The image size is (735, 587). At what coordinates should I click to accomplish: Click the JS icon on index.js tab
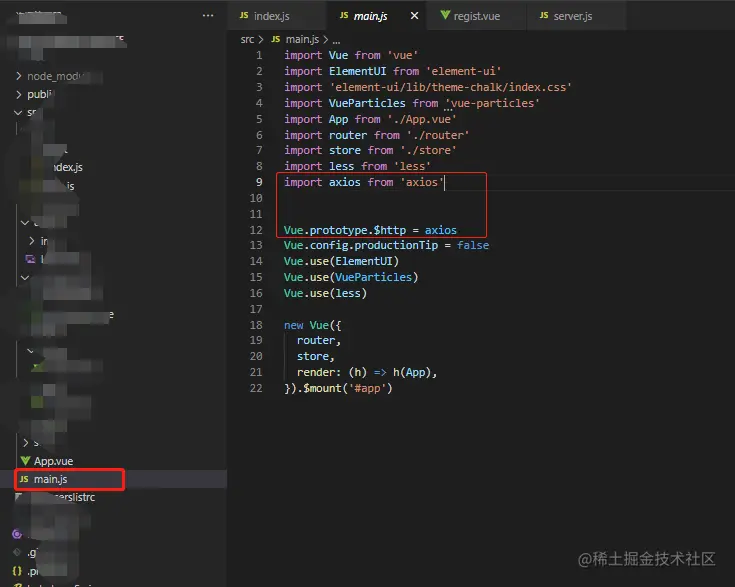tap(244, 15)
